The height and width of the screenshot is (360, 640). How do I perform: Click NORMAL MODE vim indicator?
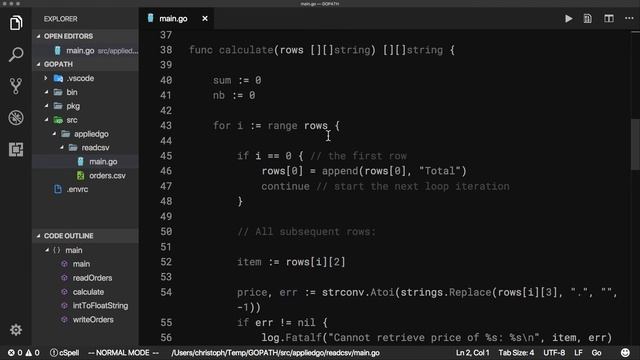point(123,353)
